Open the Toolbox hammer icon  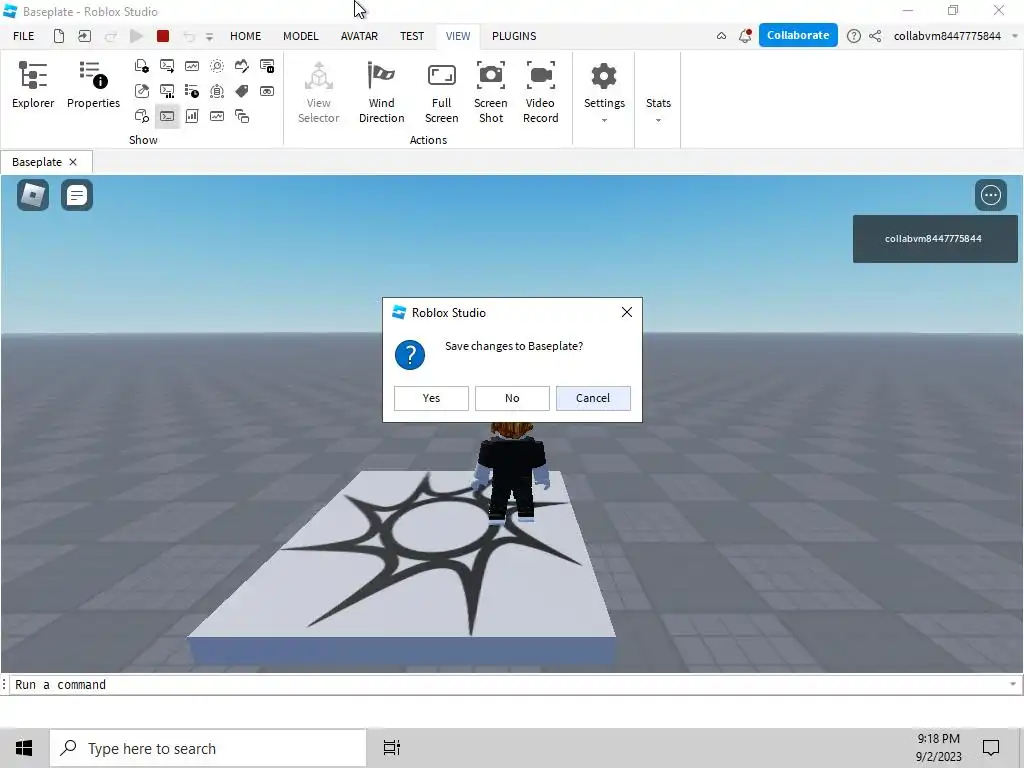(142, 91)
